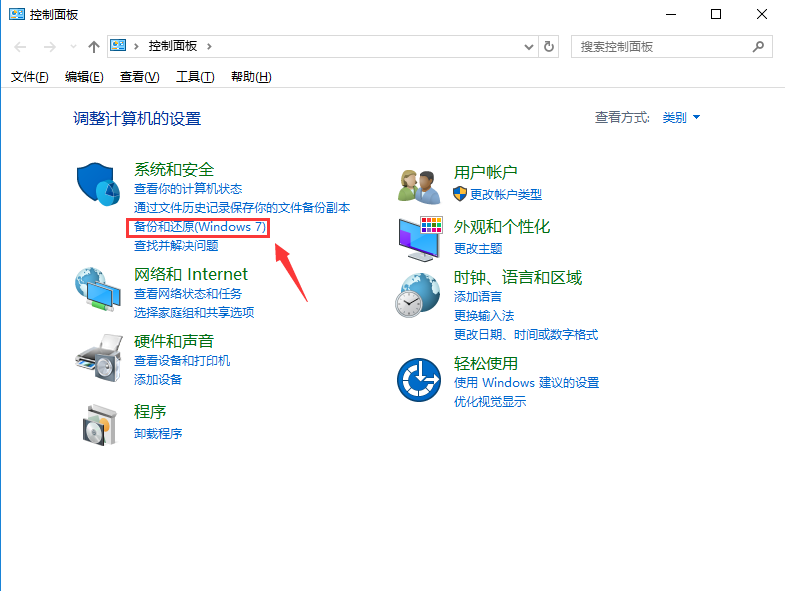Open 备份和还原(Windows 7) link
This screenshot has height=591, width=785.
pyautogui.click(x=200, y=227)
